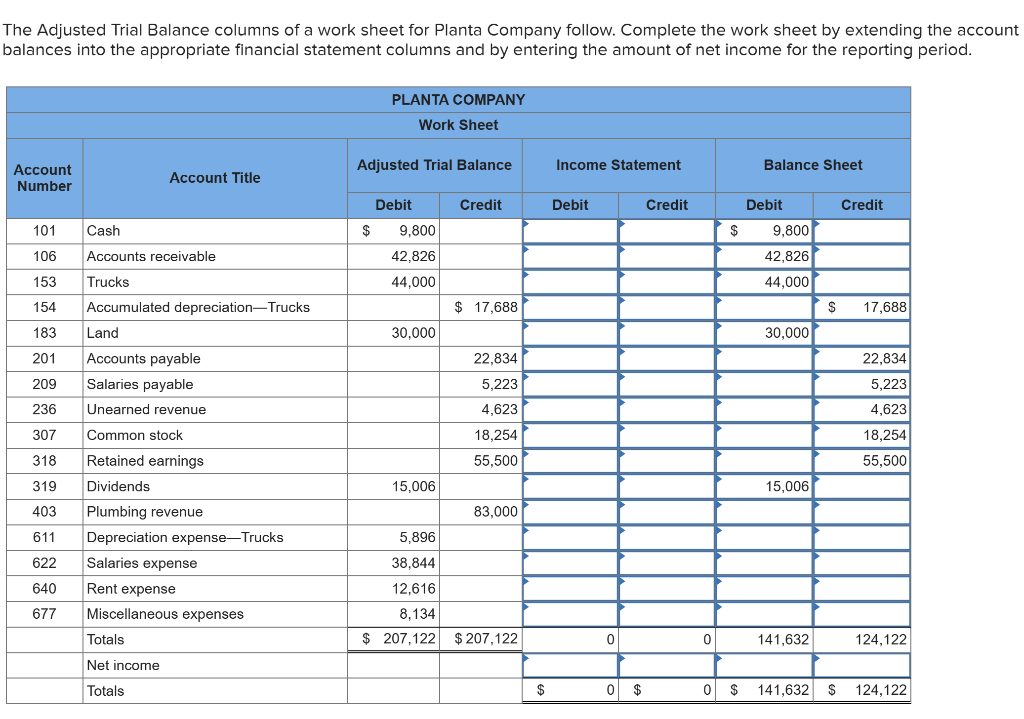This screenshot has width=1024, height=719.
Task: Select the Rent expense Income Statement Debit cell
Action: point(570,588)
